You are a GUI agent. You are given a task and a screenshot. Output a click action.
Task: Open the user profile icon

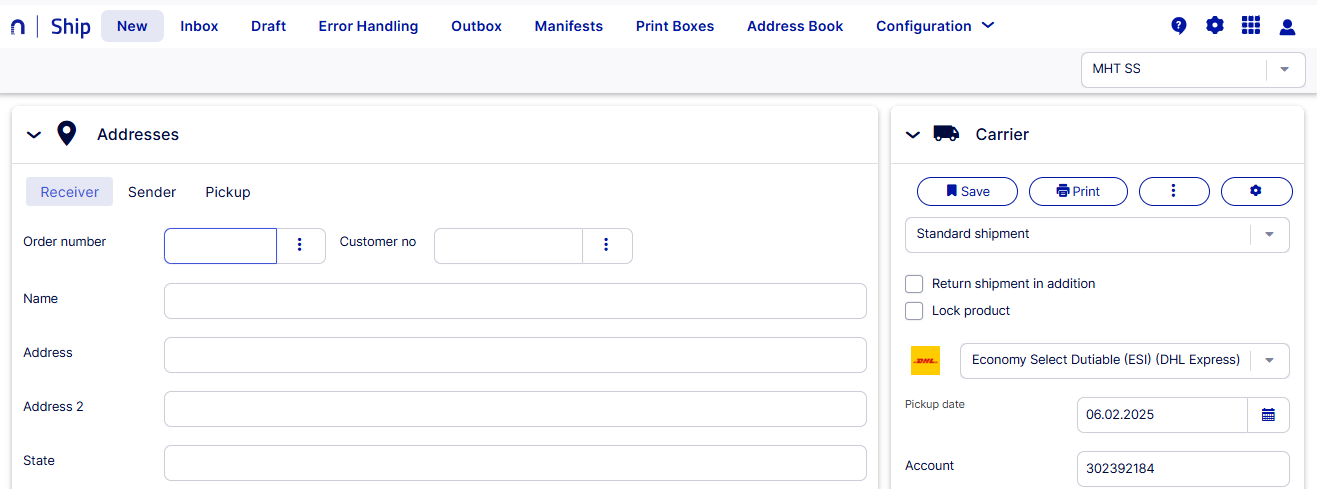[1288, 27]
